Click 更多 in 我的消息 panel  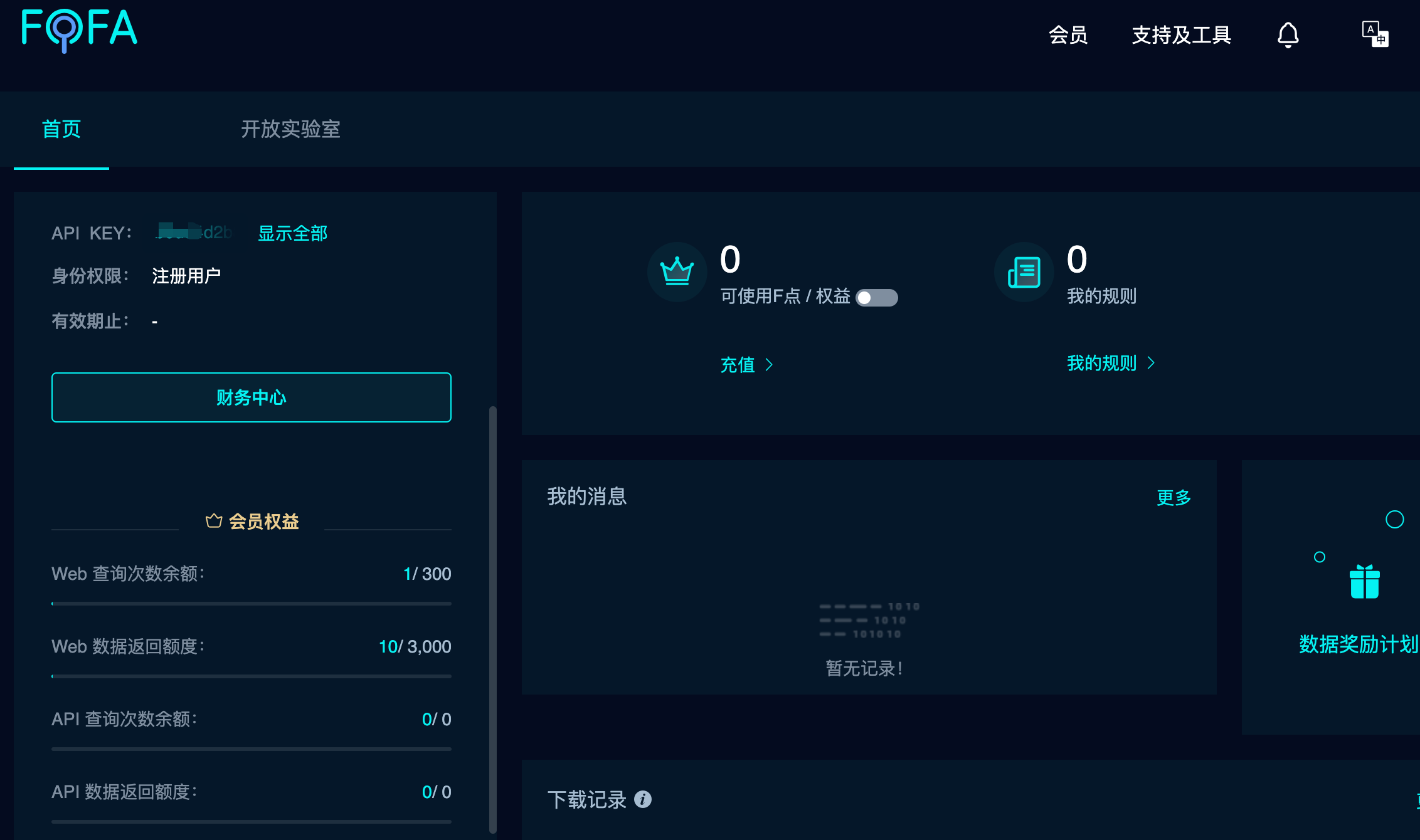coord(1174,498)
